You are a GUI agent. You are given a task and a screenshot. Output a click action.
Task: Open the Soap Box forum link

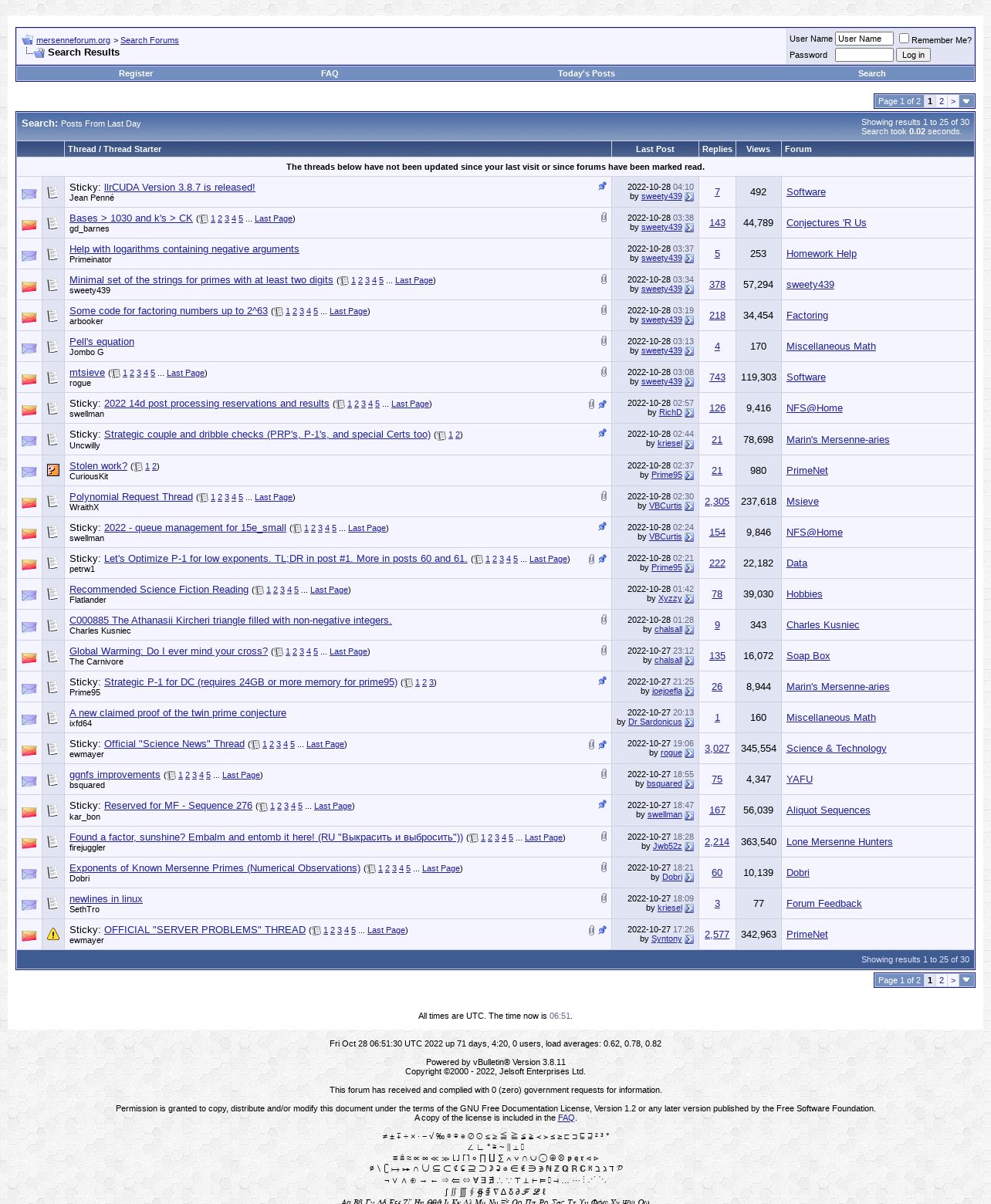[808, 656]
